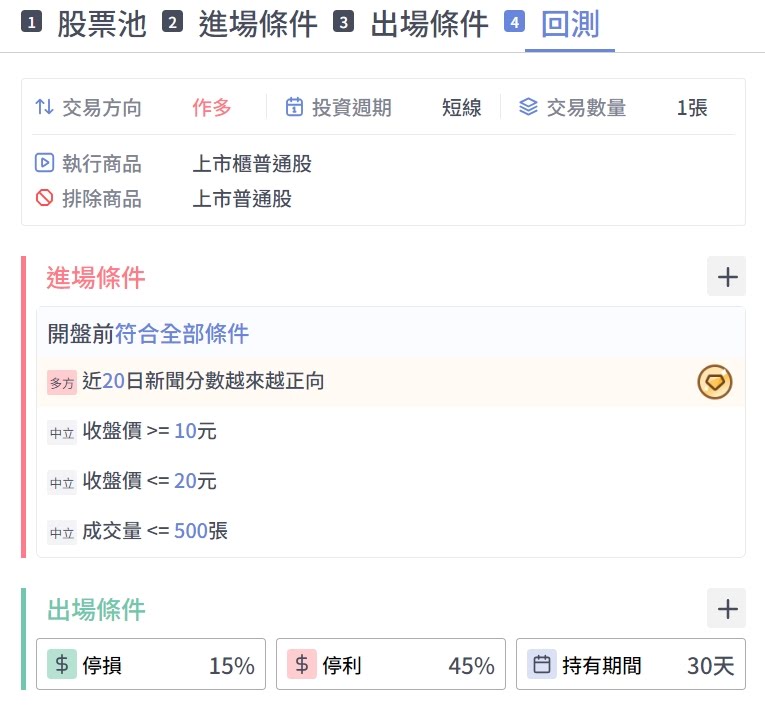Click the 持有期間 calendar icon

pos(542,664)
